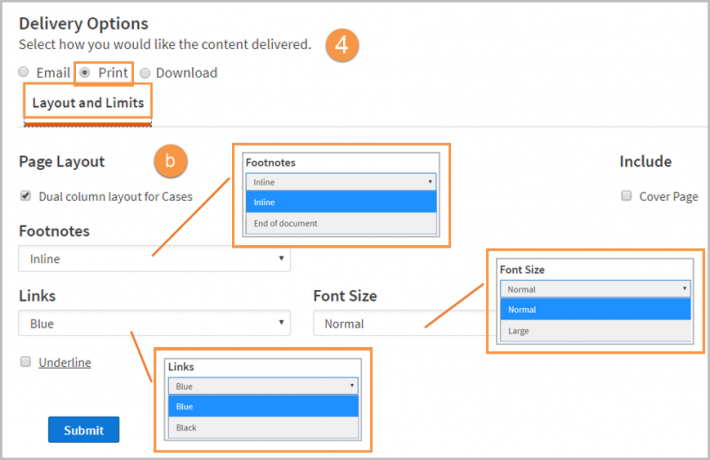Screen dimensions: 710x460
Task: Pick End of document footnote option
Action: pos(341,223)
